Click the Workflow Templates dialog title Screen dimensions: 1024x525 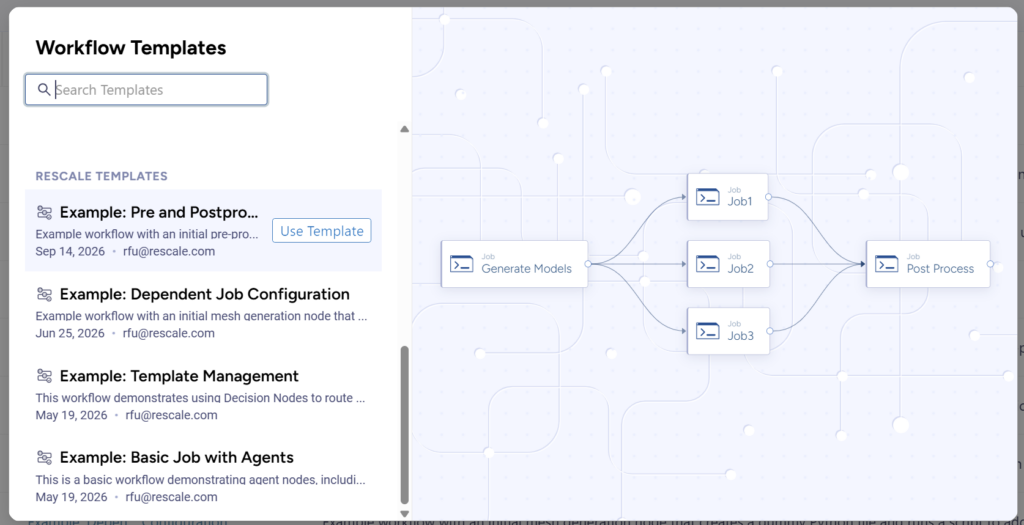(x=131, y=48)
